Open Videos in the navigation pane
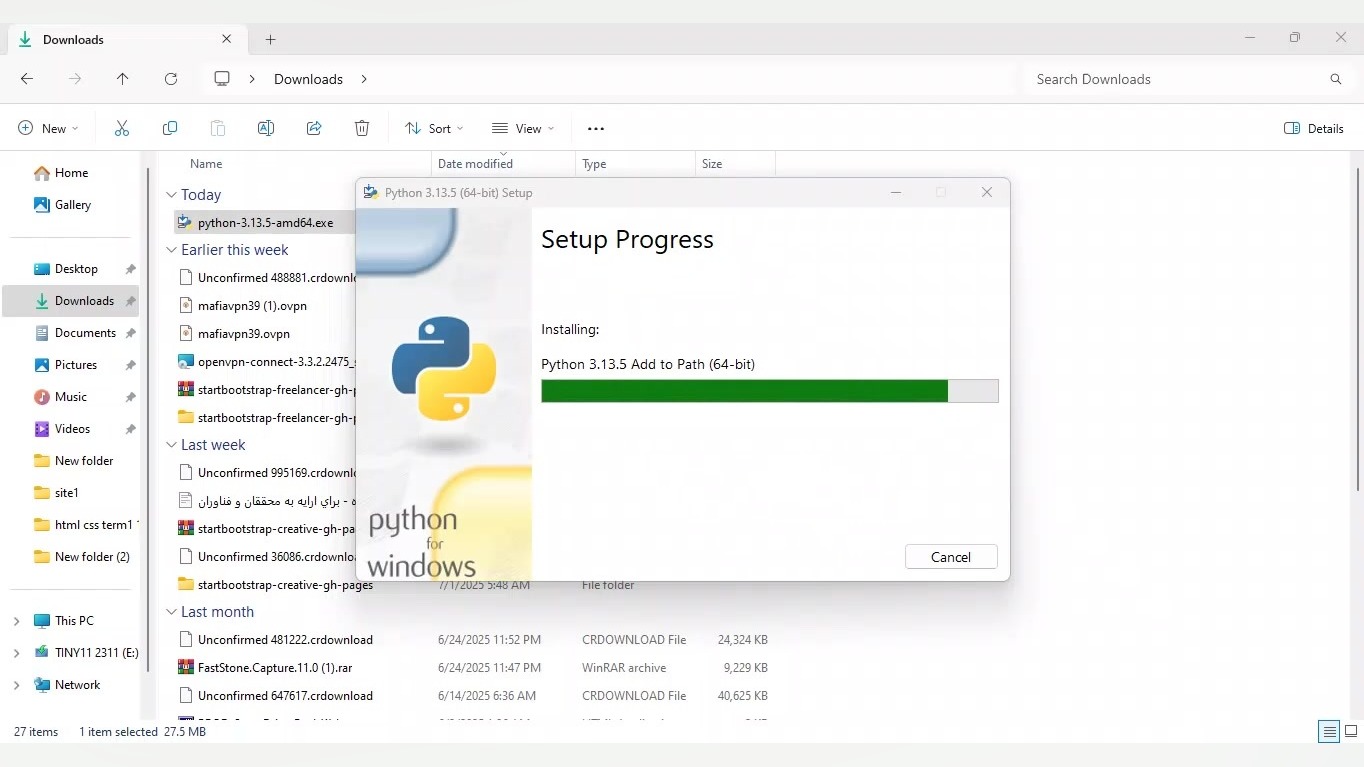Viewport: 1364px width, 767px height. [x=72, y=429]
